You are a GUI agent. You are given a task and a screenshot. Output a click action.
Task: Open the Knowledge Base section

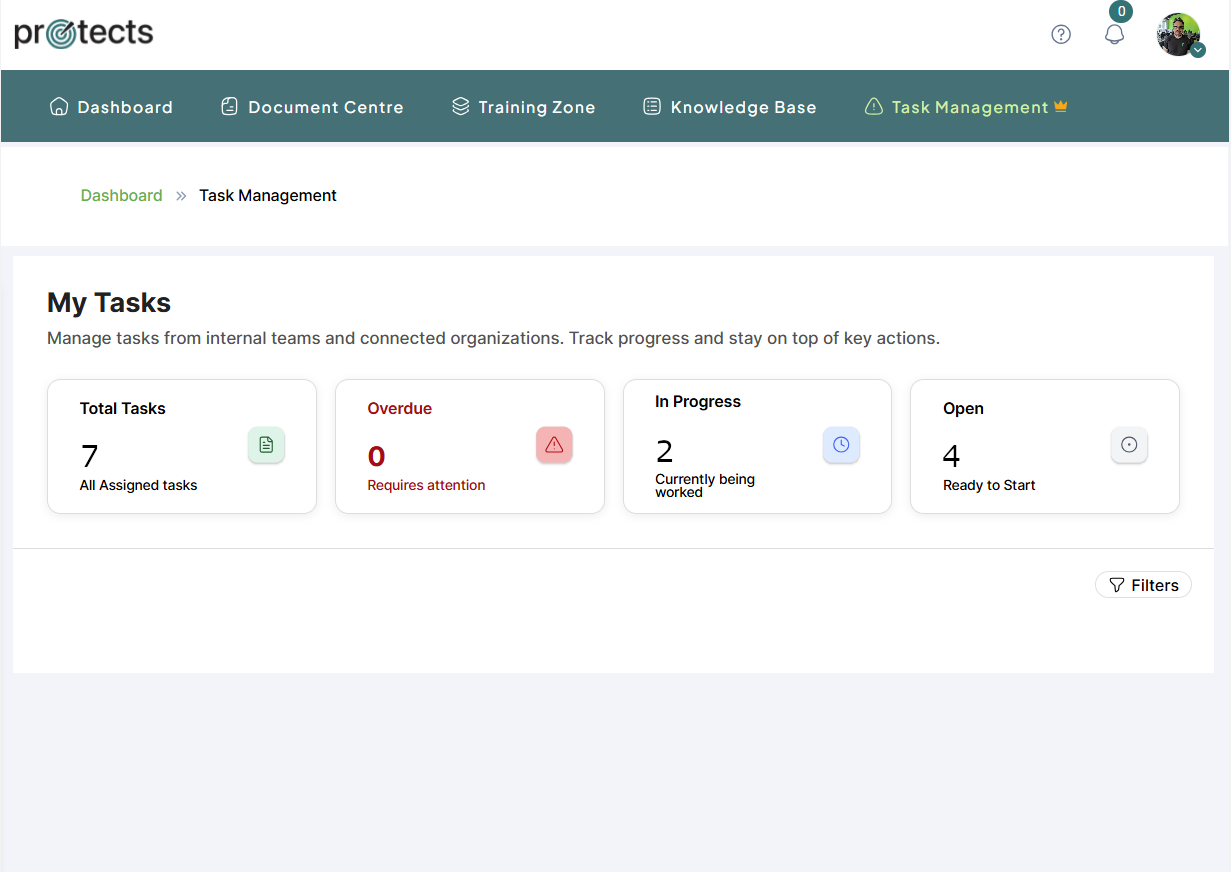(x=729, y=107)
